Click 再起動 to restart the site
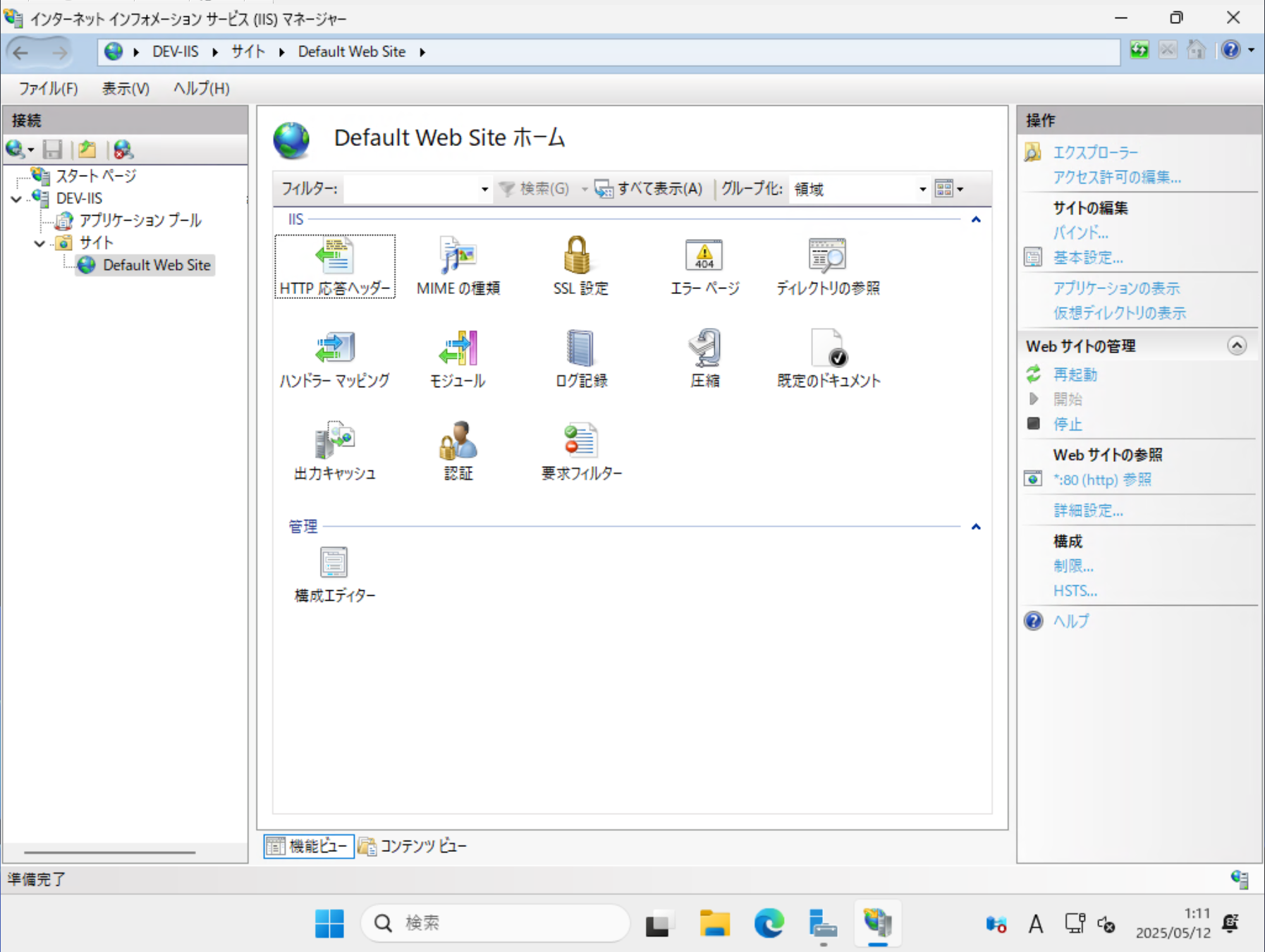 tap(1075, 374)
